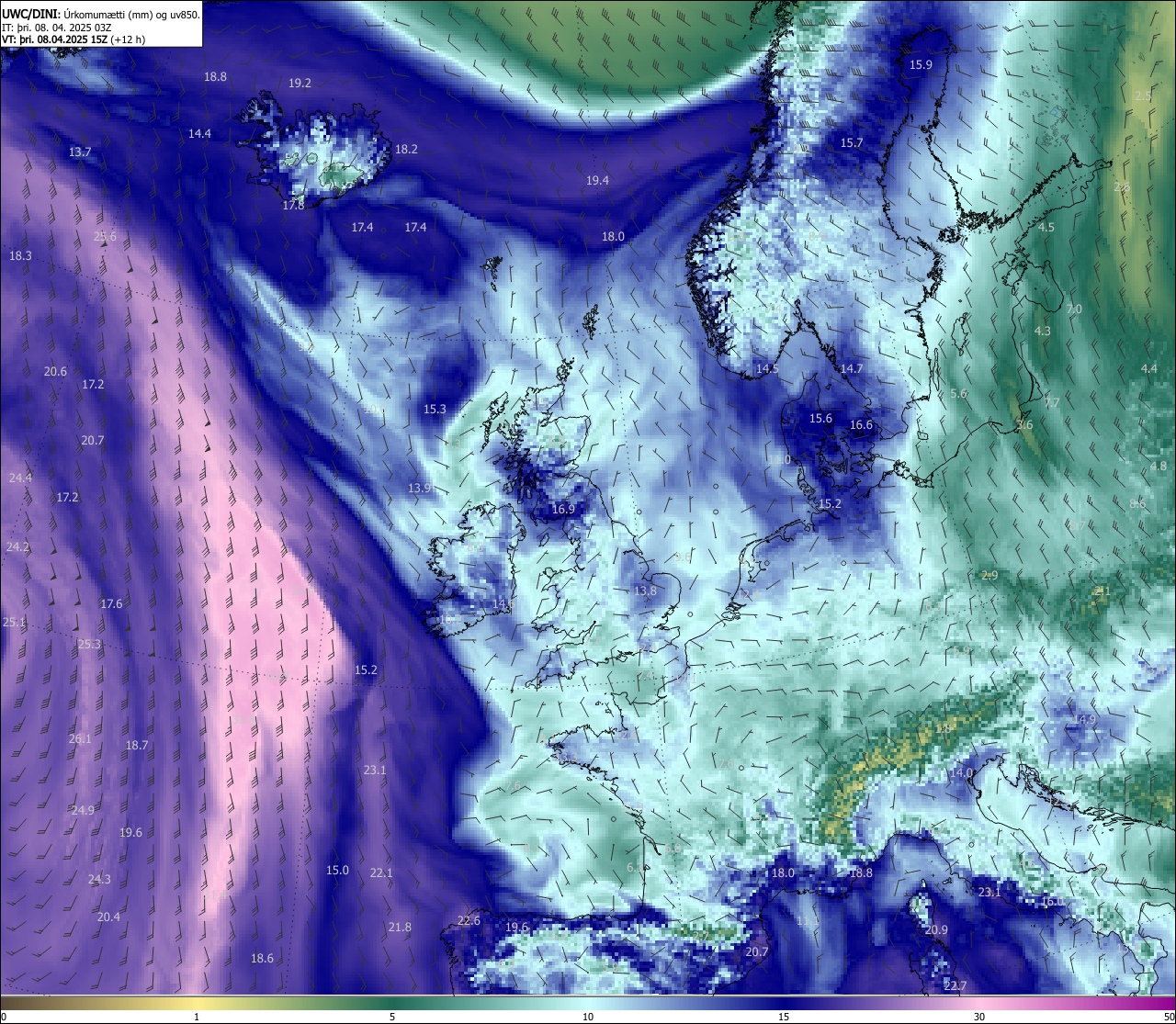
Task: Select the VT þri. 08.04.2025 15Z line
Action: tap(73, 39)
